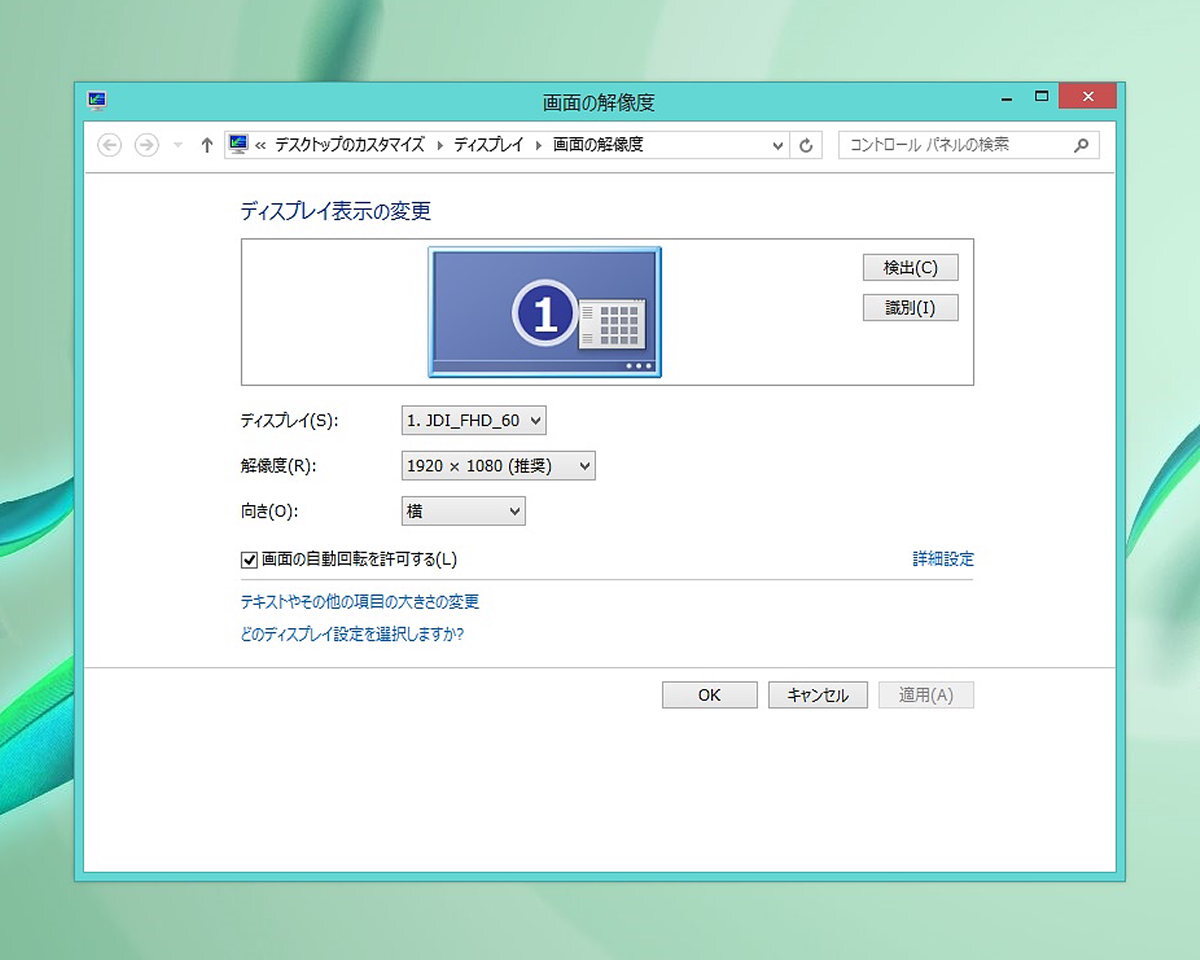Maximize the 画面の解像度 window
The image size is (1200, 960).
[1041, 97]
